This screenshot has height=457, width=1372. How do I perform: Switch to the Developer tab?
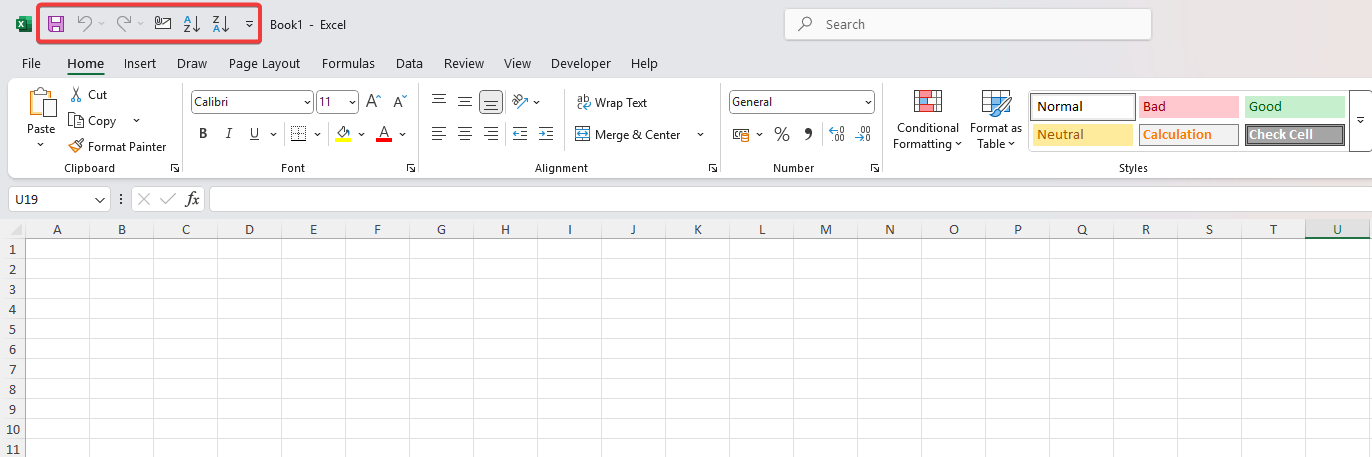[581, 63]
